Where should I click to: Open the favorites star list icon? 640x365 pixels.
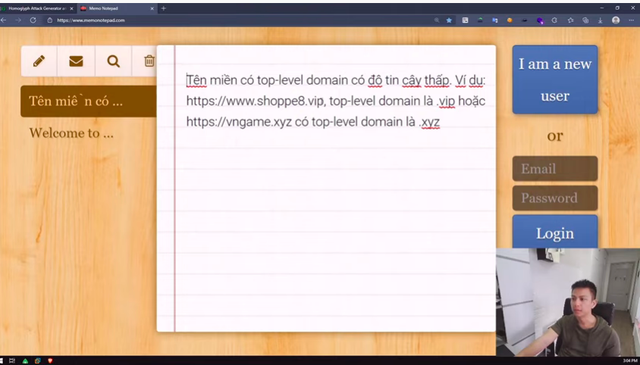click(570, 20)
